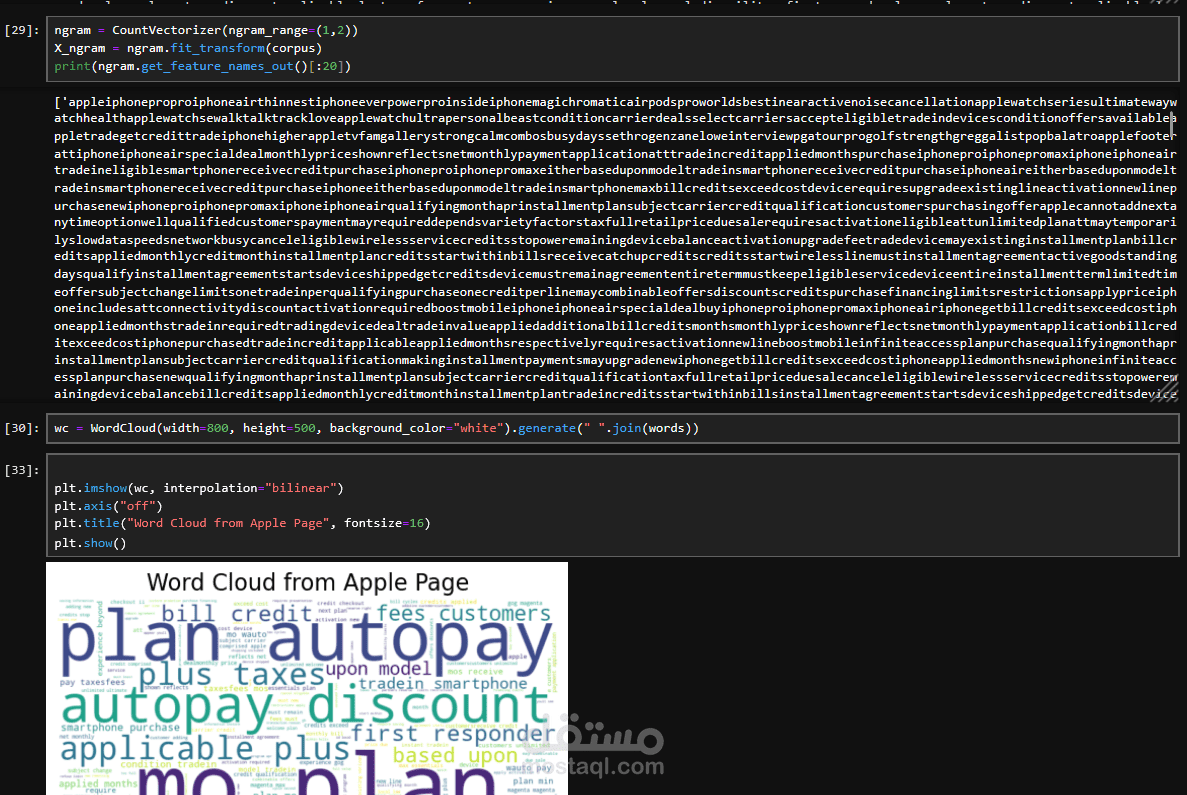The height and width of the screenshot is (795, 1187).
Task: Click the ngram feature names output text
Action: pos(615,248)
